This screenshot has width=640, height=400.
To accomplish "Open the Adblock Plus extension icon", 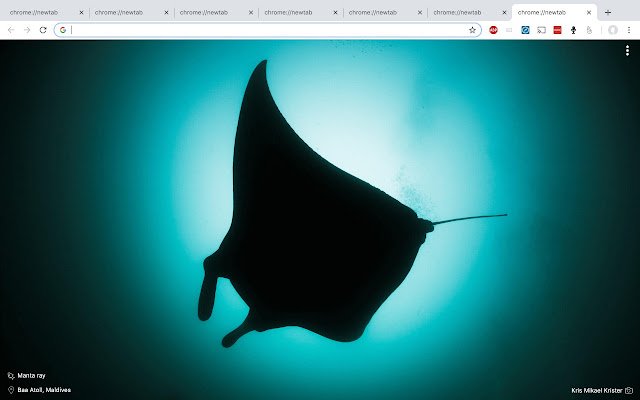I will [493, 30].
